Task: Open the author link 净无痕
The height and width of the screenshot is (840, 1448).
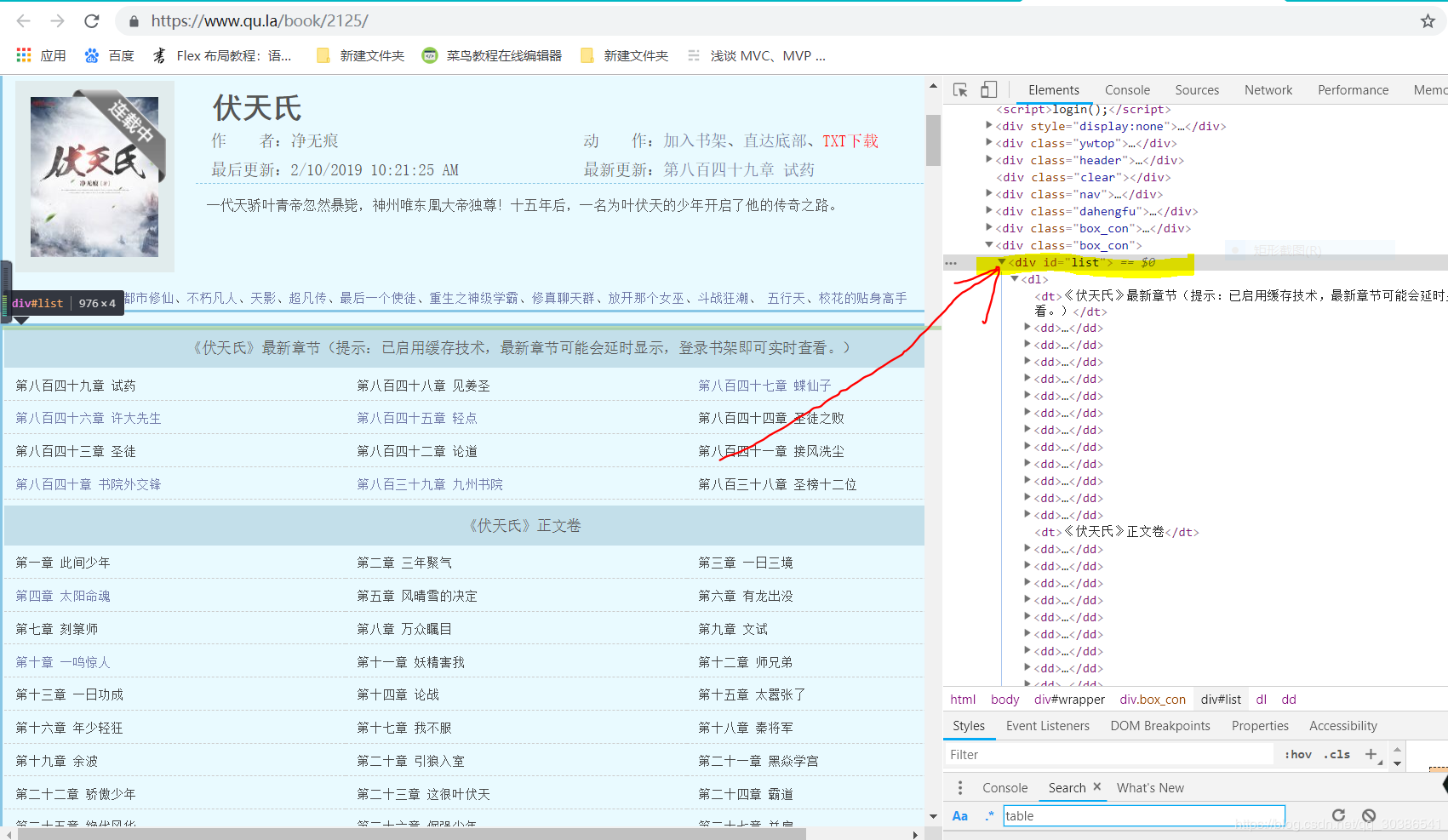Action: (315, 141)
